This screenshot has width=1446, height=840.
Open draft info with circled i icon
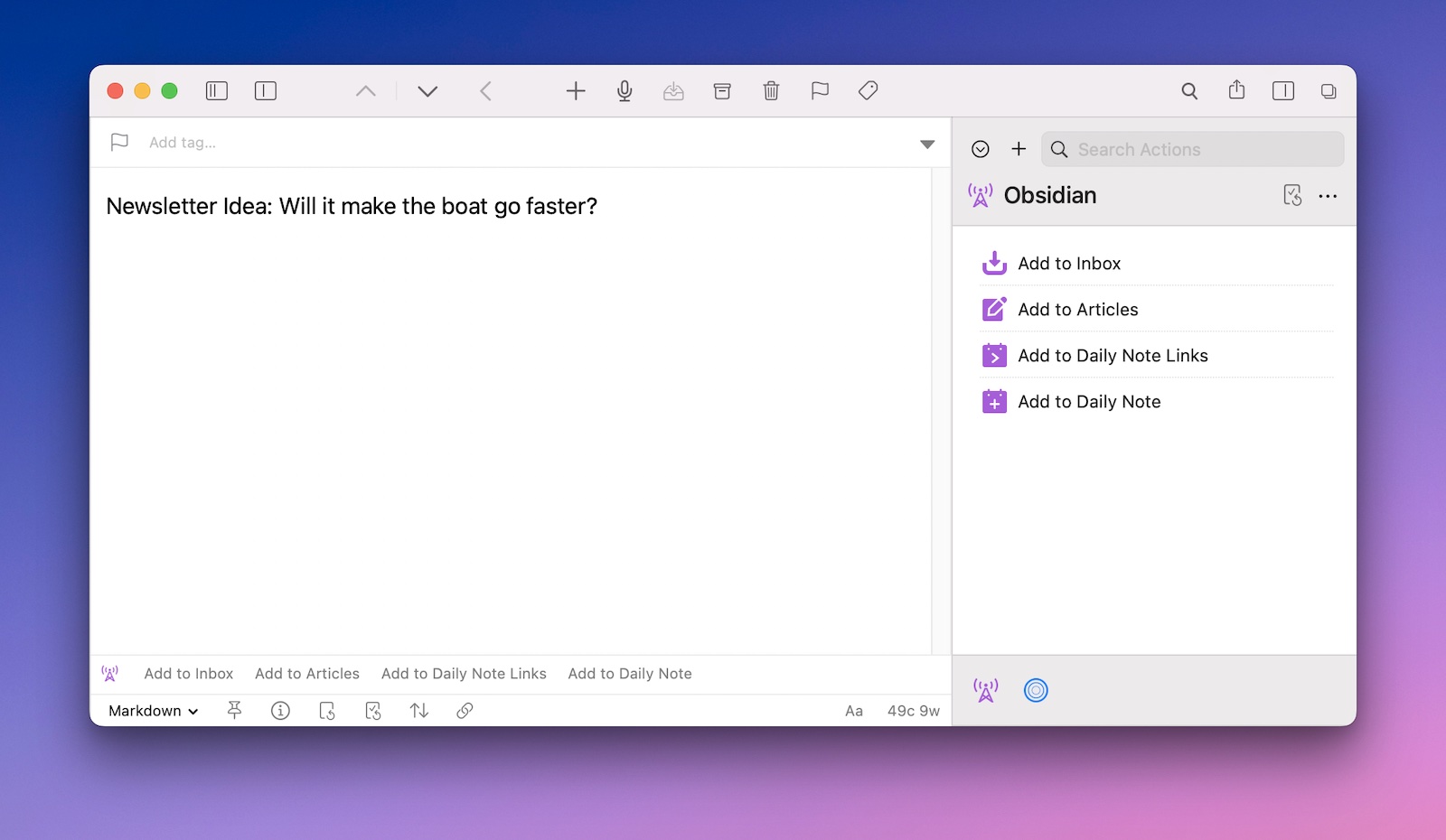(x=281, y=711)
